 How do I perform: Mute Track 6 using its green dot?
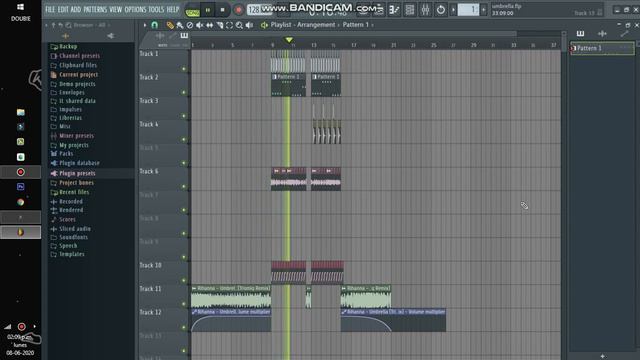(184, 187)
